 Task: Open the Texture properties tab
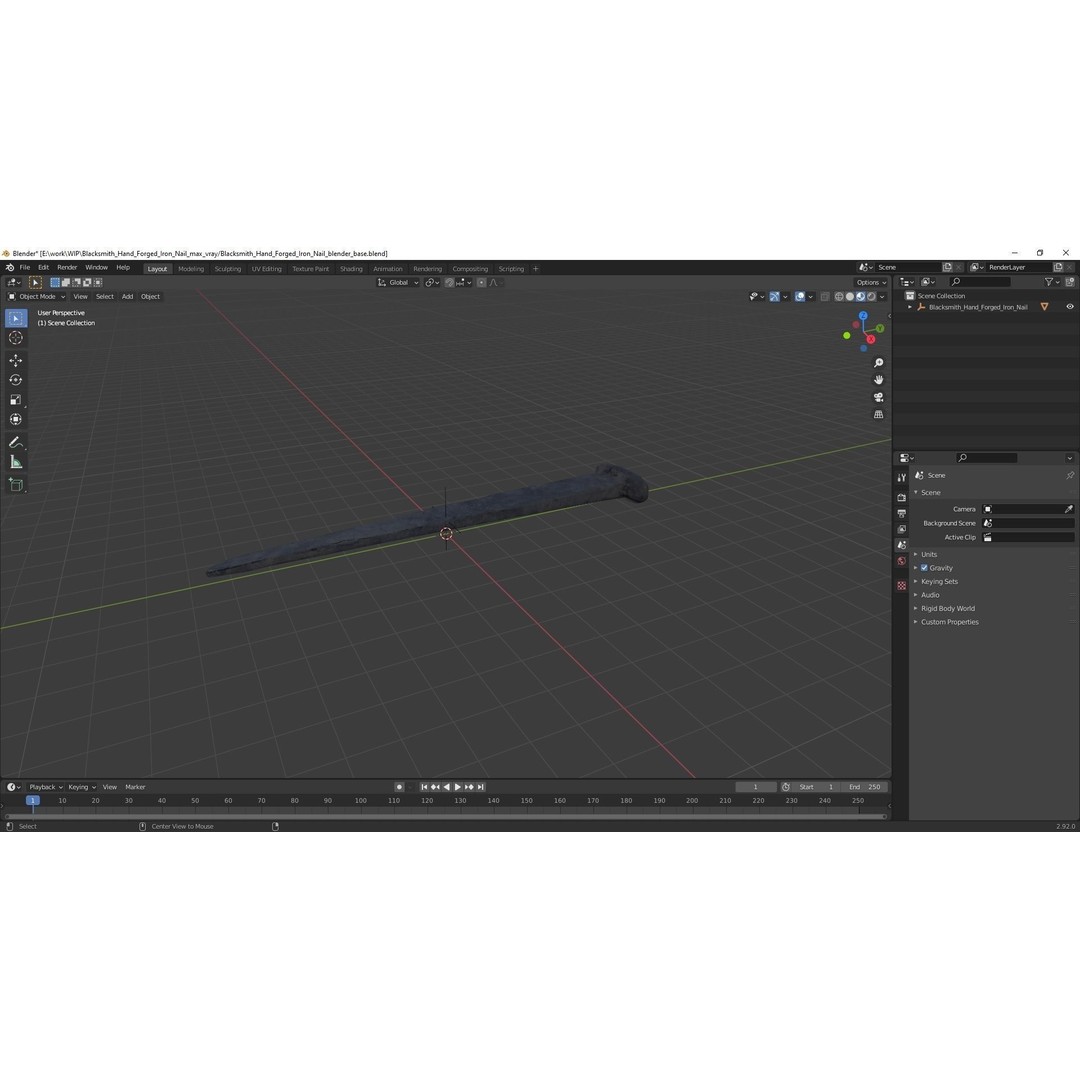click(x=902, y=585)
